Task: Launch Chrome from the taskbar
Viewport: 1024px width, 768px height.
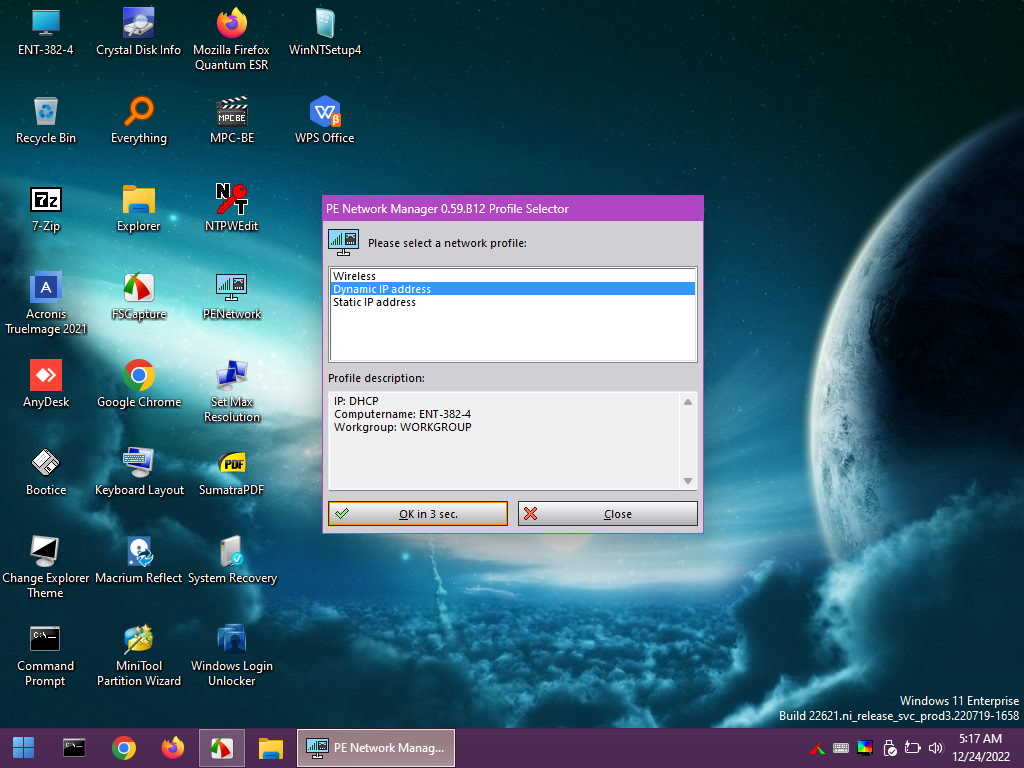Action: click(123, 748)
